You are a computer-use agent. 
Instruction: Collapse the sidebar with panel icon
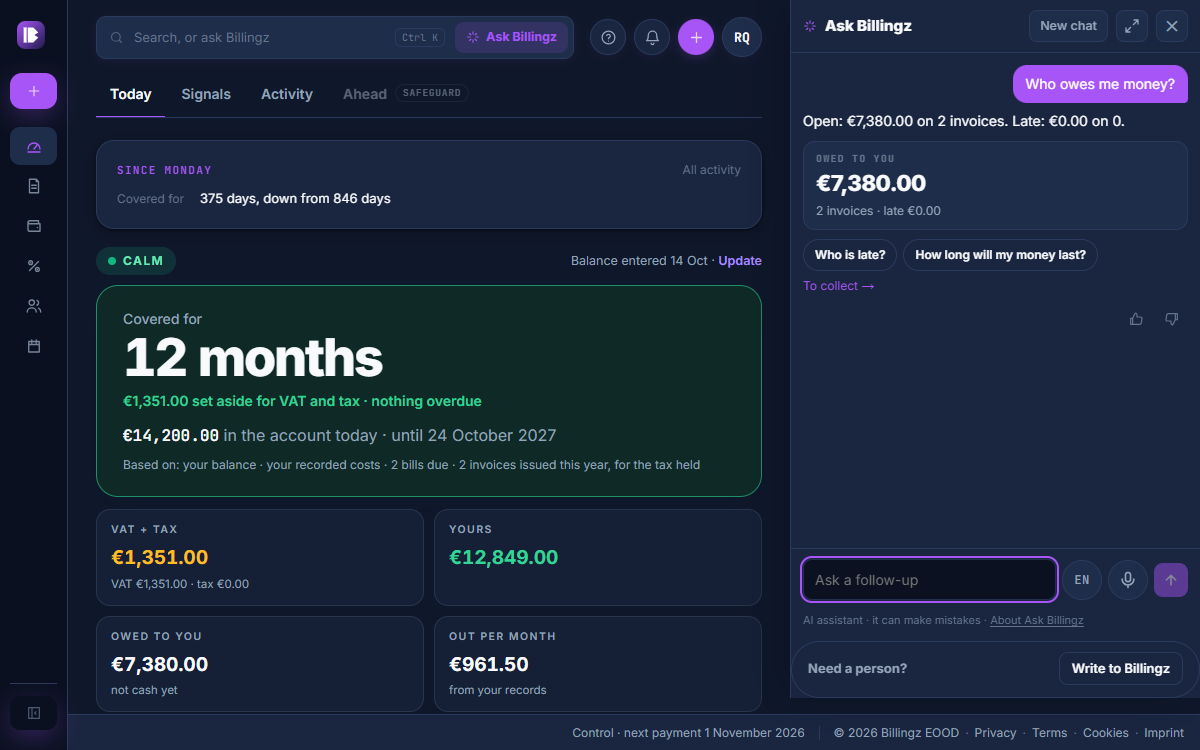coord(33,713)
